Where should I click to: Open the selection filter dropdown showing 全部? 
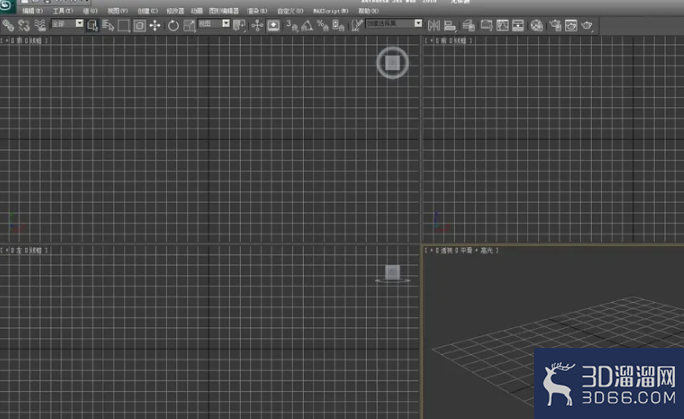click(67, 24)
